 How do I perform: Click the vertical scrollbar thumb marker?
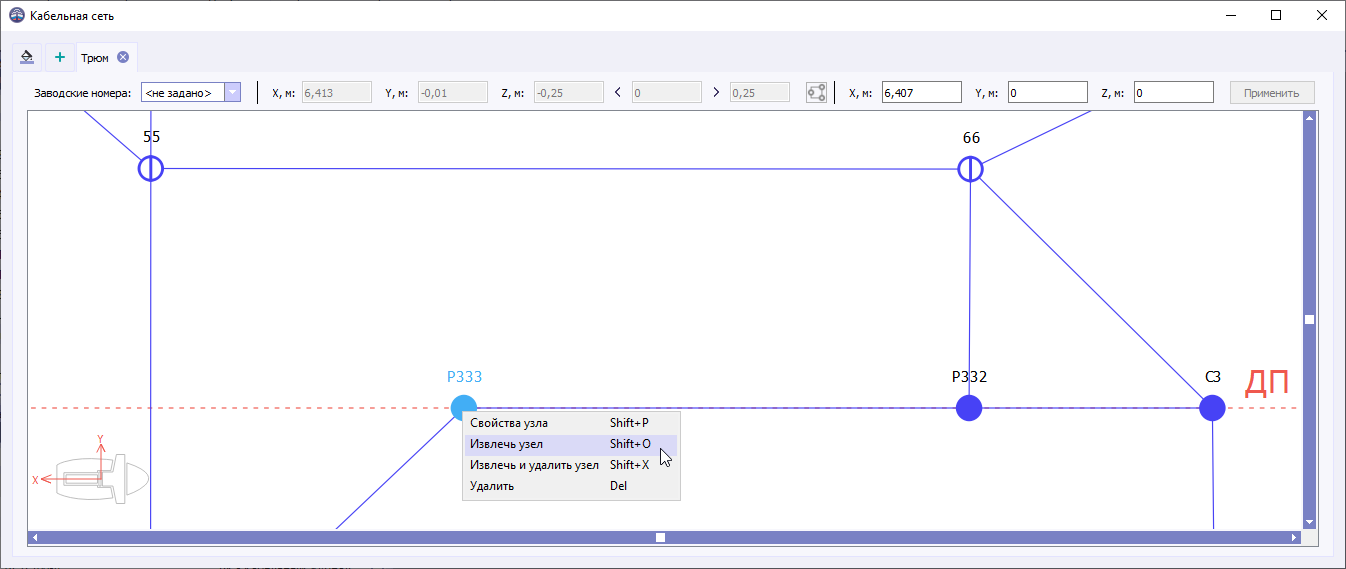(x=1309, y=320)
